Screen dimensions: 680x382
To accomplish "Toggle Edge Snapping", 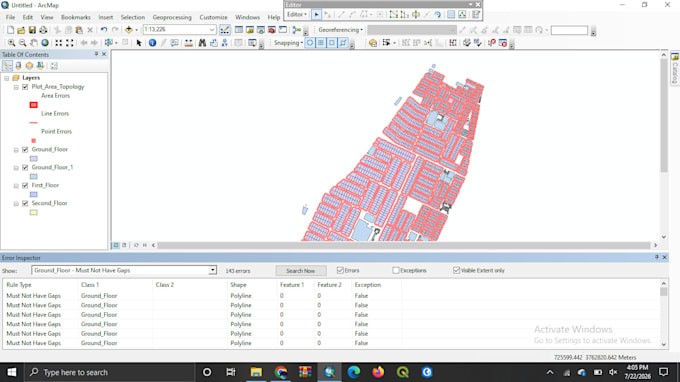I will pos(343,43).
